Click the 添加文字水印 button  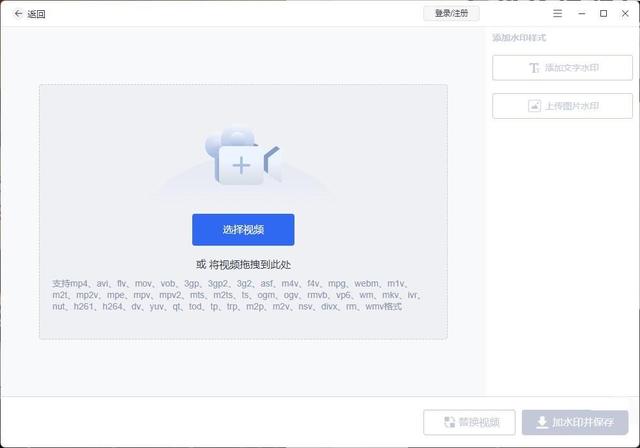coord(562,68)
